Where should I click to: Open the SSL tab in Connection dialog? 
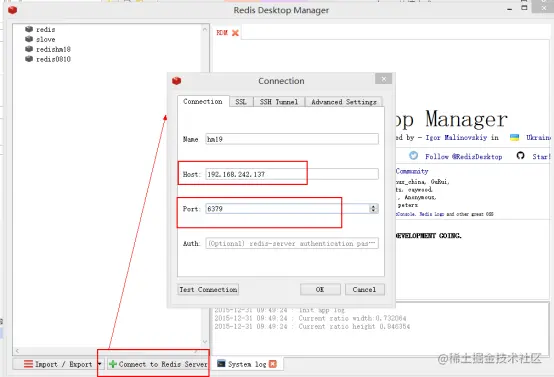pos(241,102)
